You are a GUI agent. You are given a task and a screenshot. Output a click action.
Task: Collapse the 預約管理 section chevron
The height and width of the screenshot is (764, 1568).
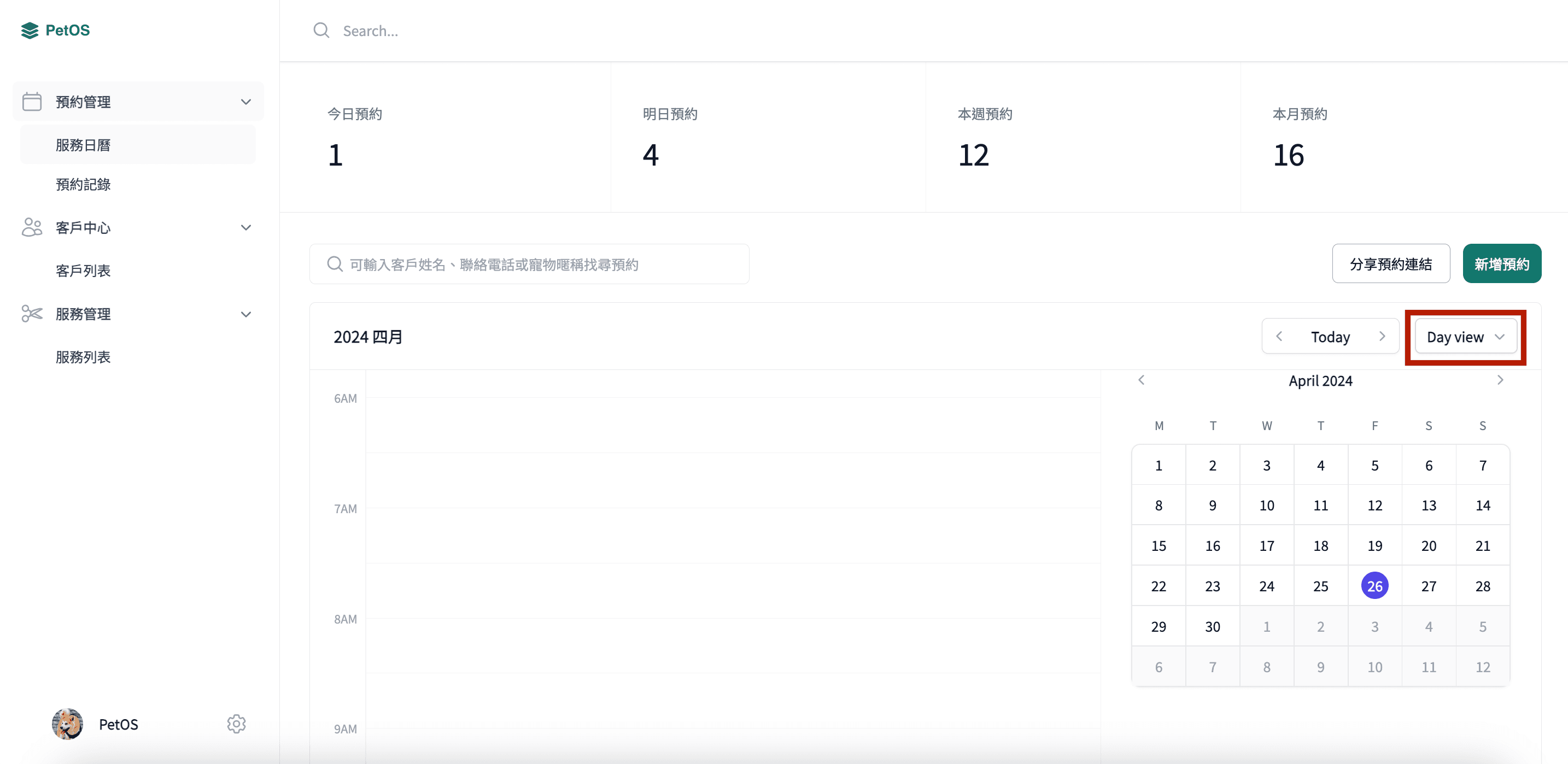coord(246,102)
